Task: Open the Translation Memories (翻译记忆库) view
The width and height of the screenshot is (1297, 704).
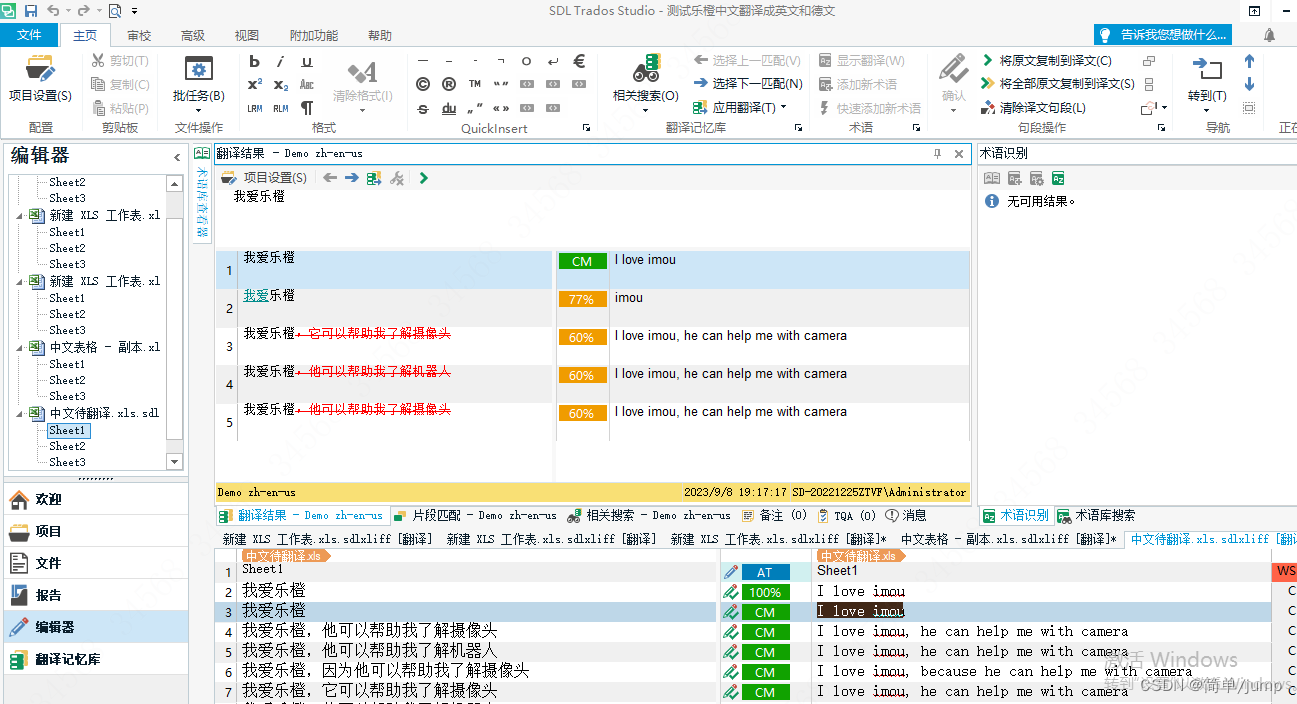Action: (x=94, y=659)
